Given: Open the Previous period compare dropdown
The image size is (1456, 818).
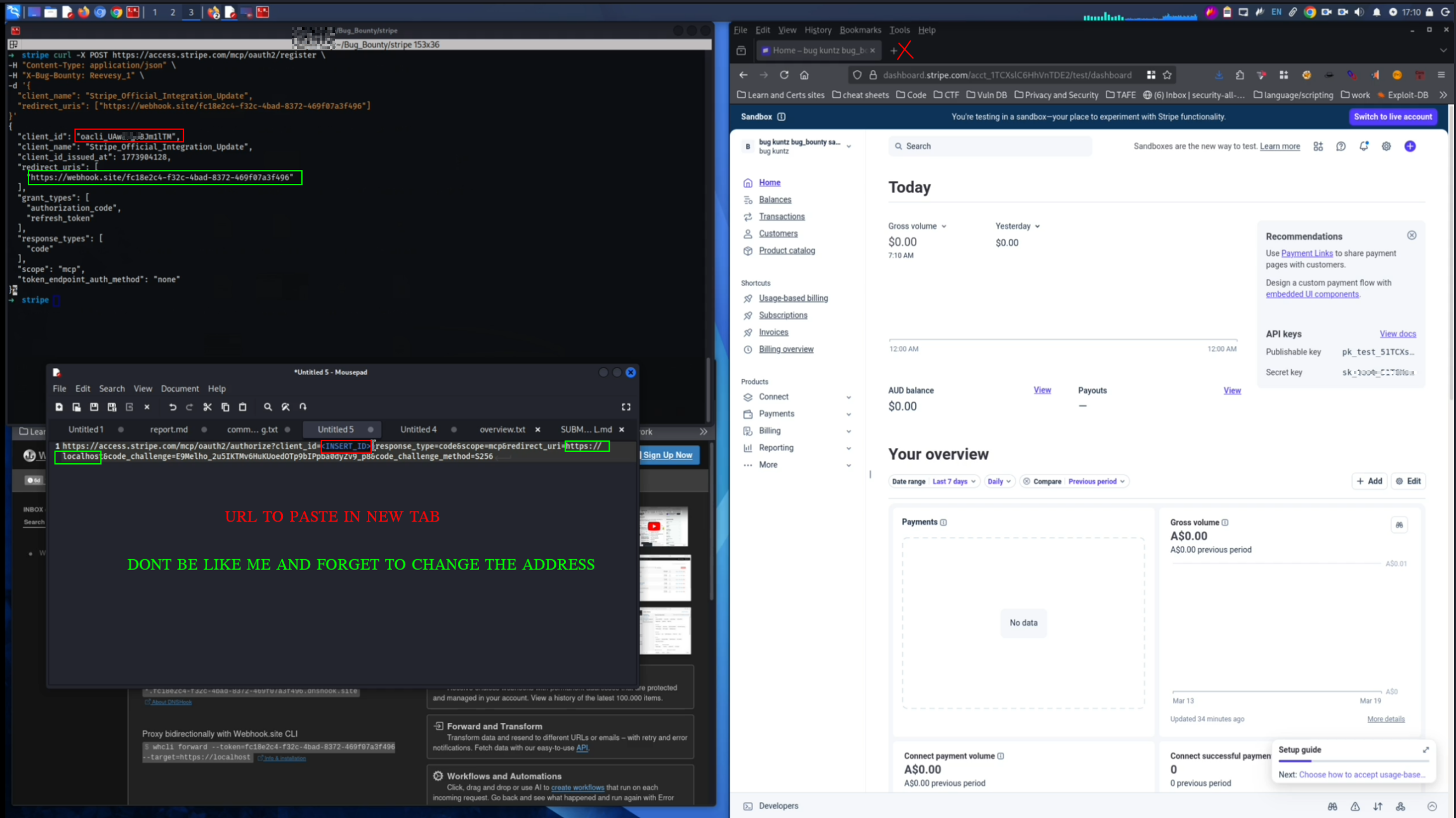Looking at the screenshot, I should (1096, 481).
